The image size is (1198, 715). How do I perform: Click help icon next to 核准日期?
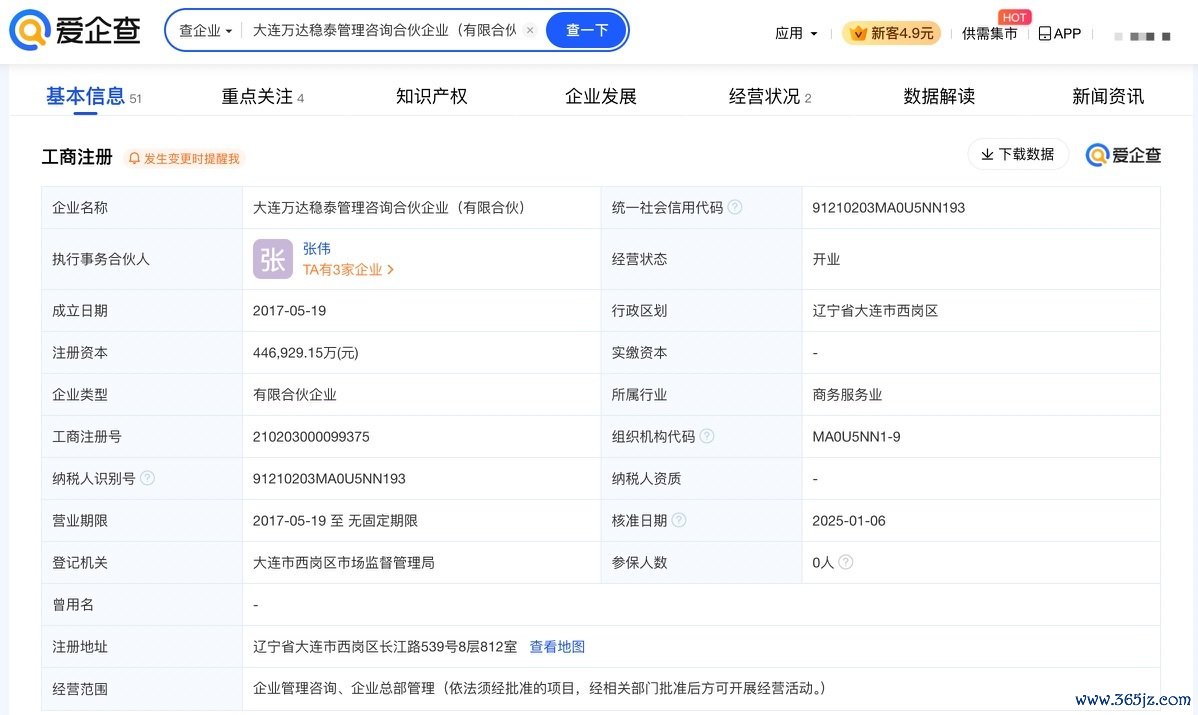tap(678, 520)
